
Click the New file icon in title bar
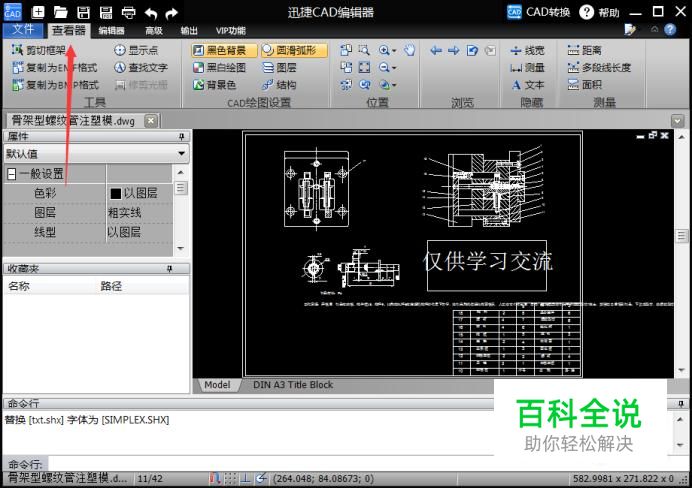coord(38,12)
